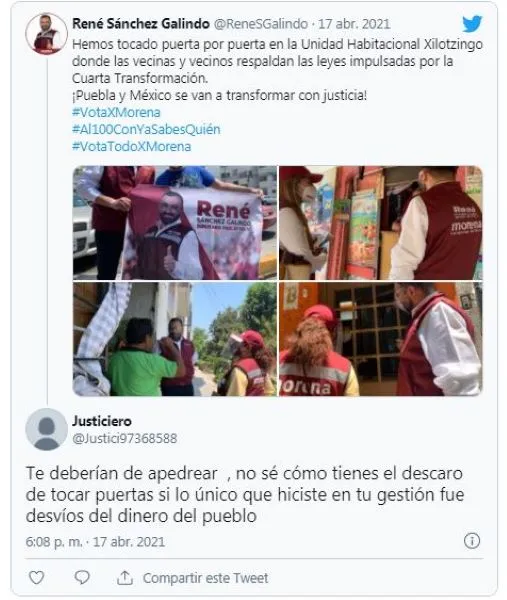Click the Twitter bird logo
Image resolution: width=507 pixels, height=600 pixels.
(x=472, y=24)
